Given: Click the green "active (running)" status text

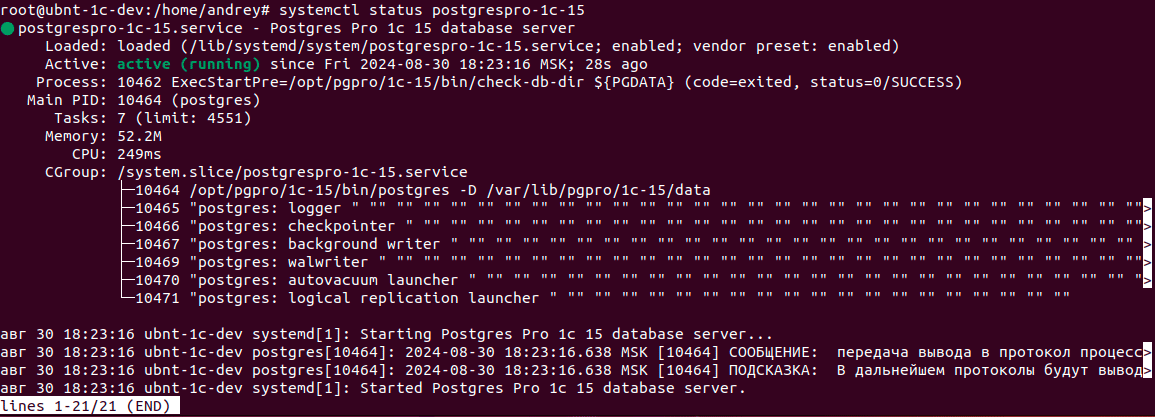Looking at the screenshot, I should point(188,64).
